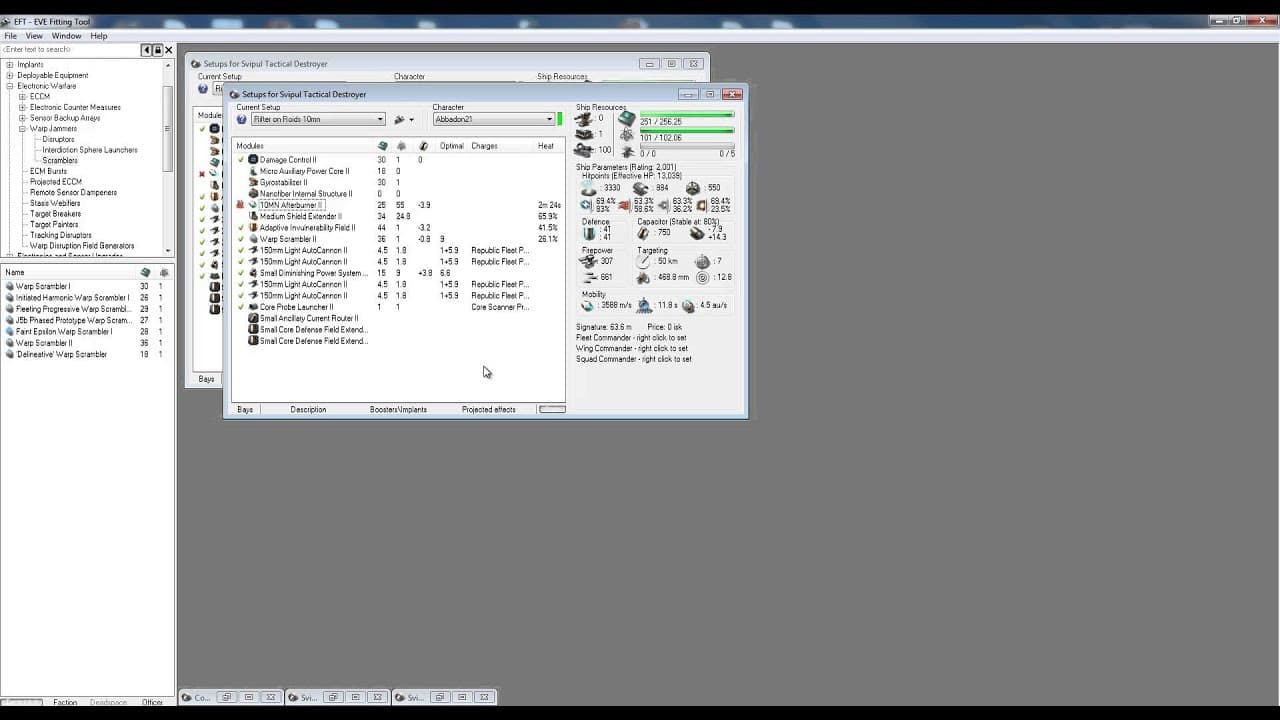Collapse the Warp Jammers tree node
This screenshot has height=720, width=1280.
tap(23, 129)
